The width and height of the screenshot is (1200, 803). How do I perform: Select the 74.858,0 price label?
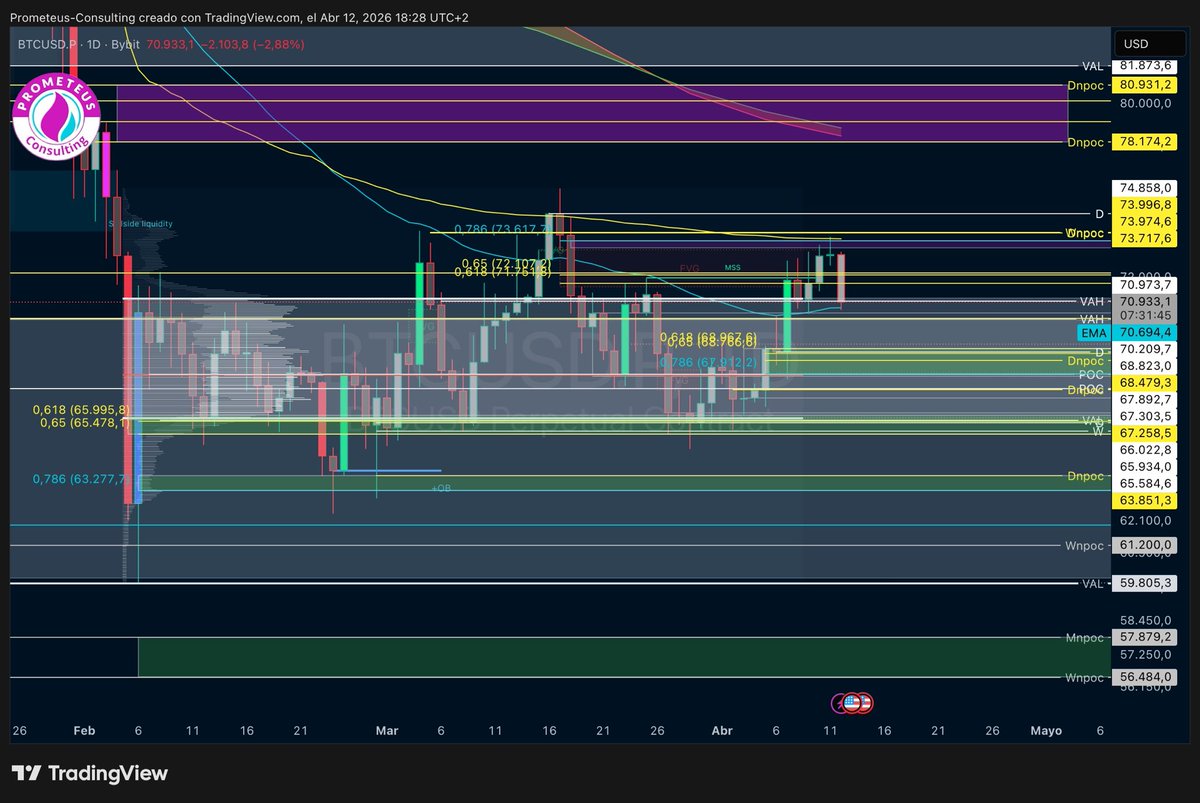tap(1145, 187)
